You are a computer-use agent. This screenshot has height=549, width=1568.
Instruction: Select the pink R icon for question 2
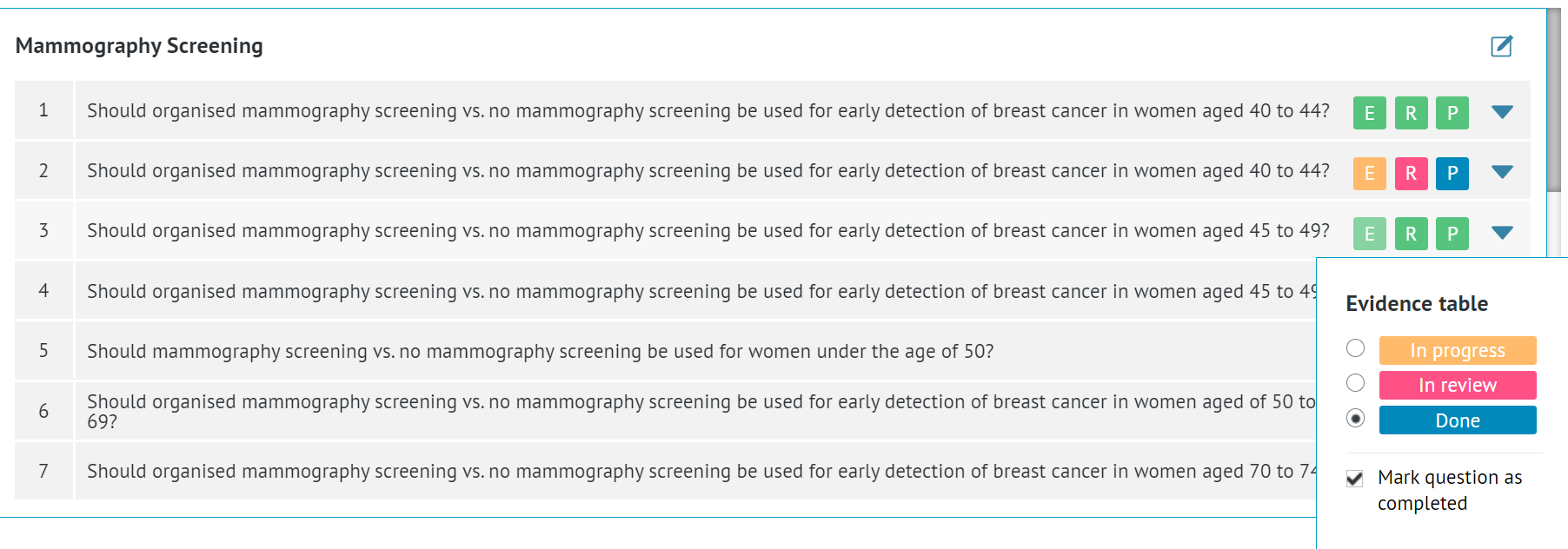point(1411,174)
